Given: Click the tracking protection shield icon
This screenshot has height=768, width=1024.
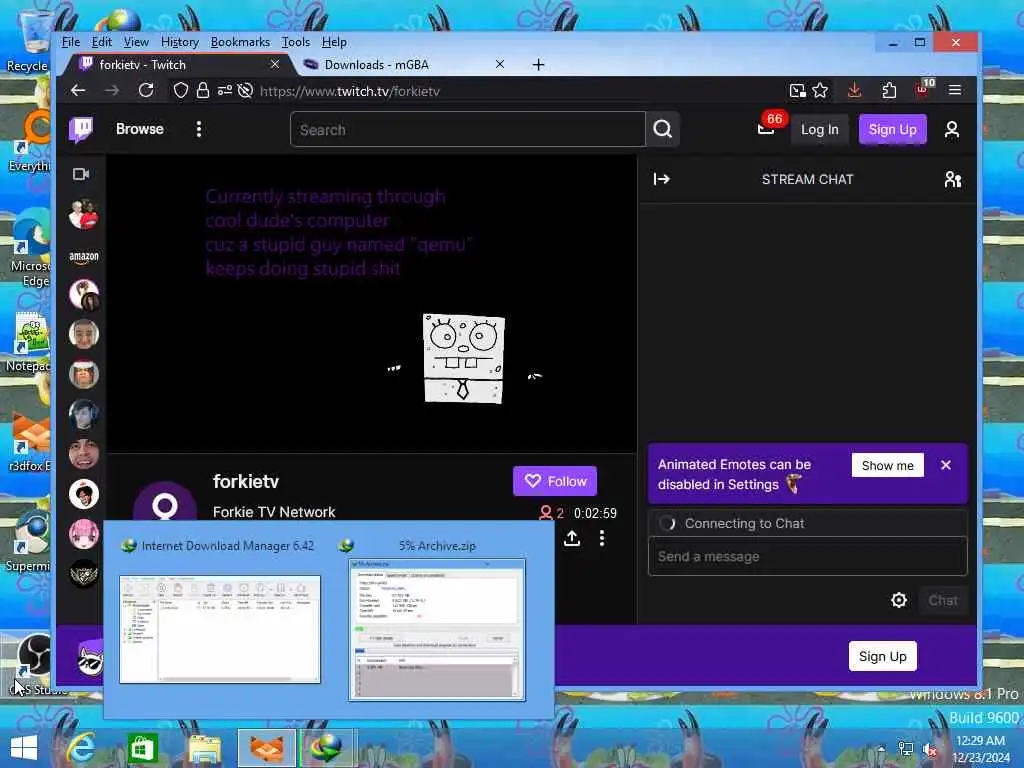Looking at the screenshot, I should pyautogui.click(x=181, y=90).
